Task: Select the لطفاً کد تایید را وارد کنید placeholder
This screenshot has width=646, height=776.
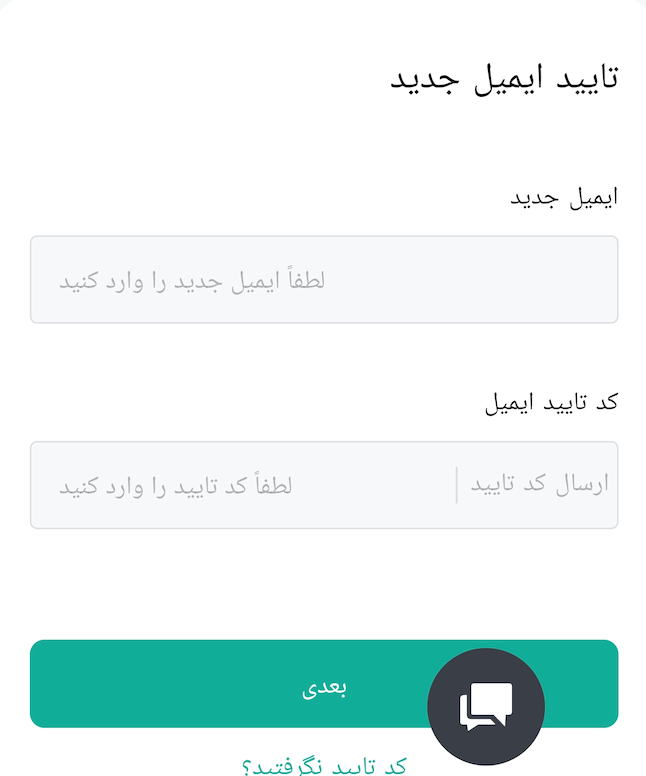Action: (176, 485)
